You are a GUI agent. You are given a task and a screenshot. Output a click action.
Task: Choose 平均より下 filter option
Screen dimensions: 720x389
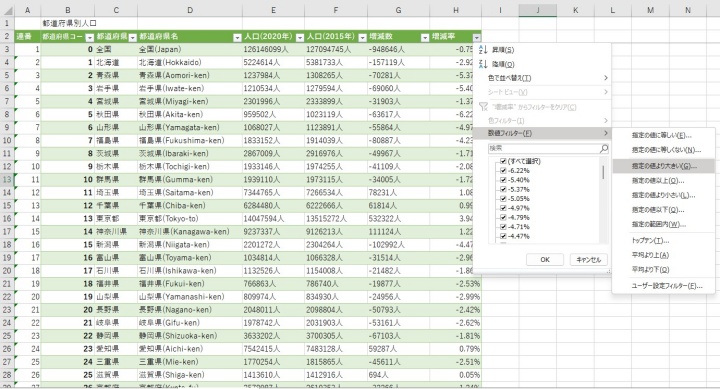pos(664,270)
